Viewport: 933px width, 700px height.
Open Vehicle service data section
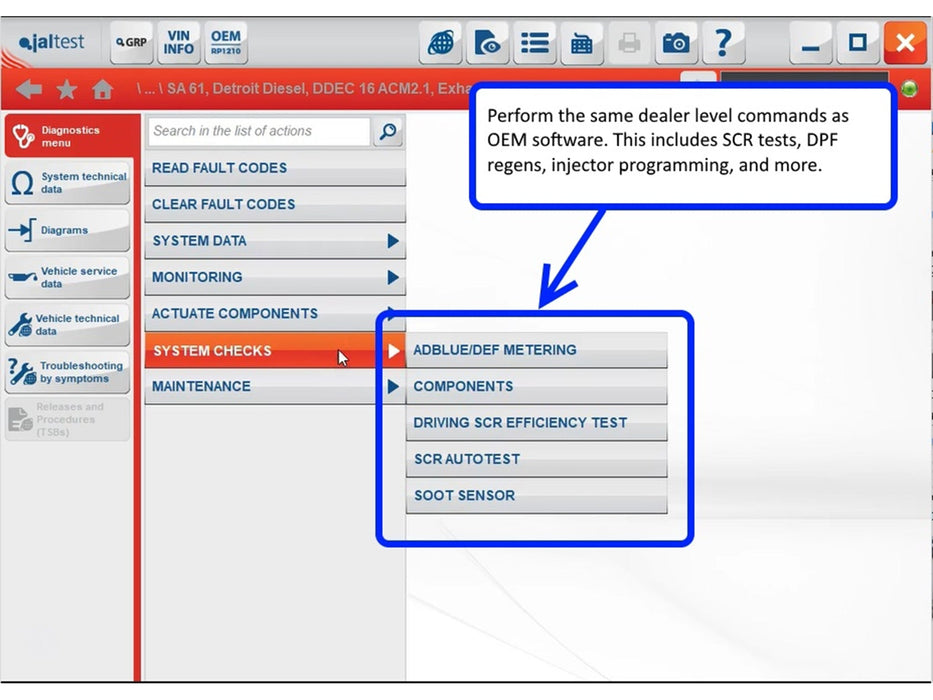click(x=67, y=277)
